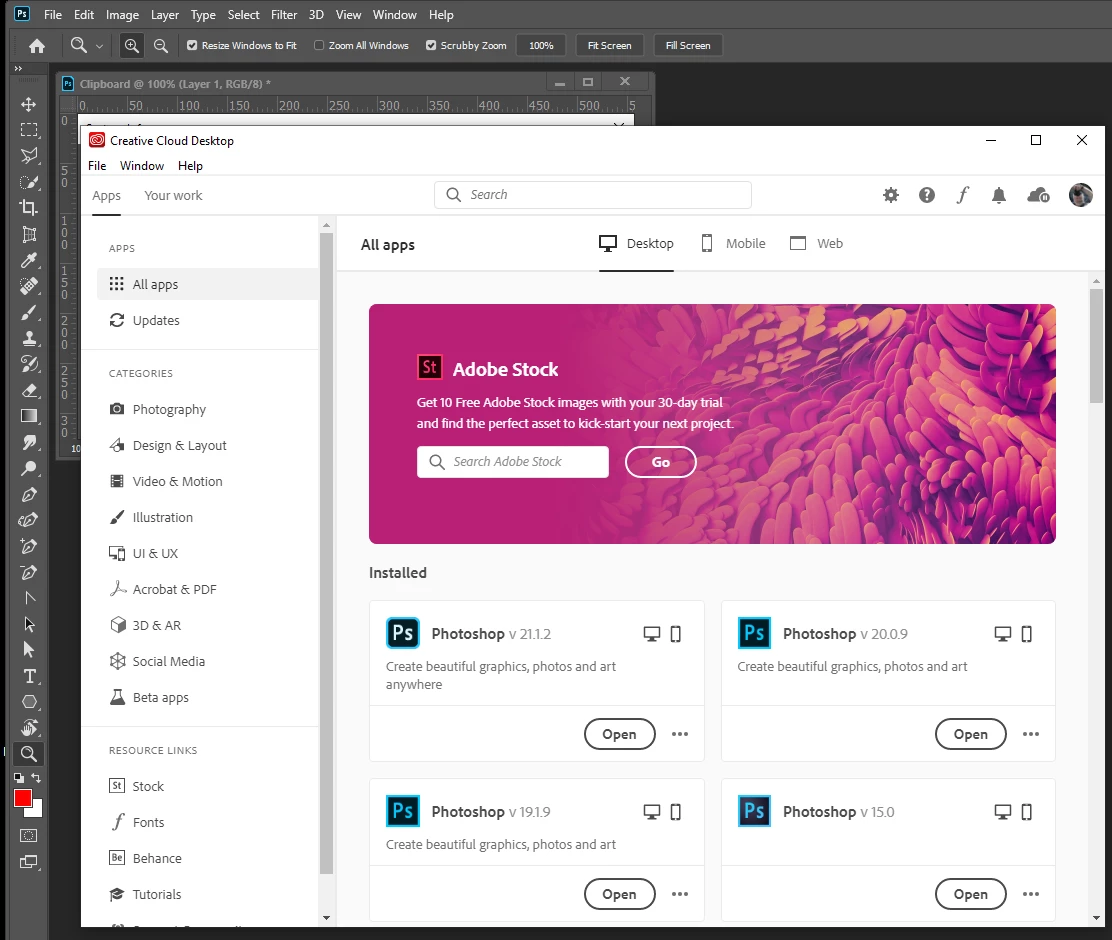Select the Eraser tool
The width and height of the screenshot is (1112, 940).
(28, 390)
